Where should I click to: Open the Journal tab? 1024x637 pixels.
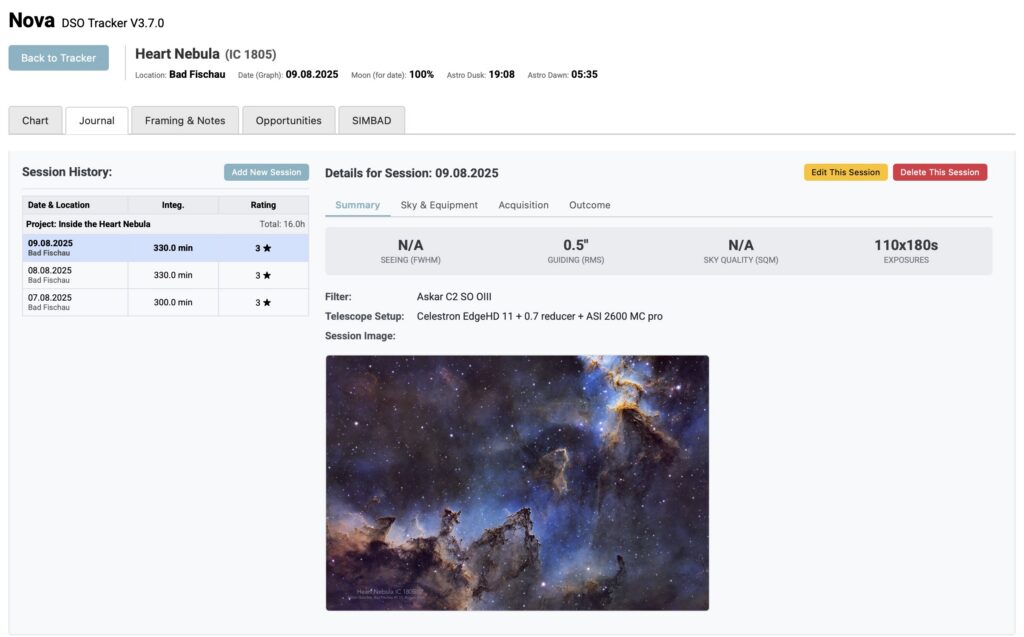pos(96,119)
